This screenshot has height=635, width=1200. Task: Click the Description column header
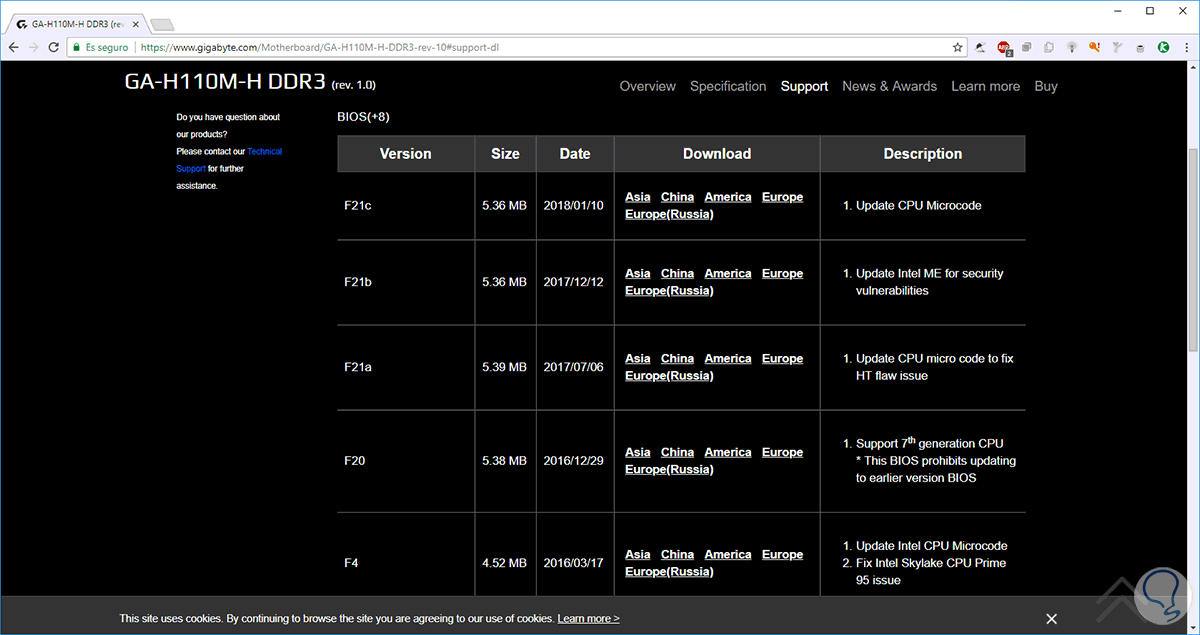(923, 154)
